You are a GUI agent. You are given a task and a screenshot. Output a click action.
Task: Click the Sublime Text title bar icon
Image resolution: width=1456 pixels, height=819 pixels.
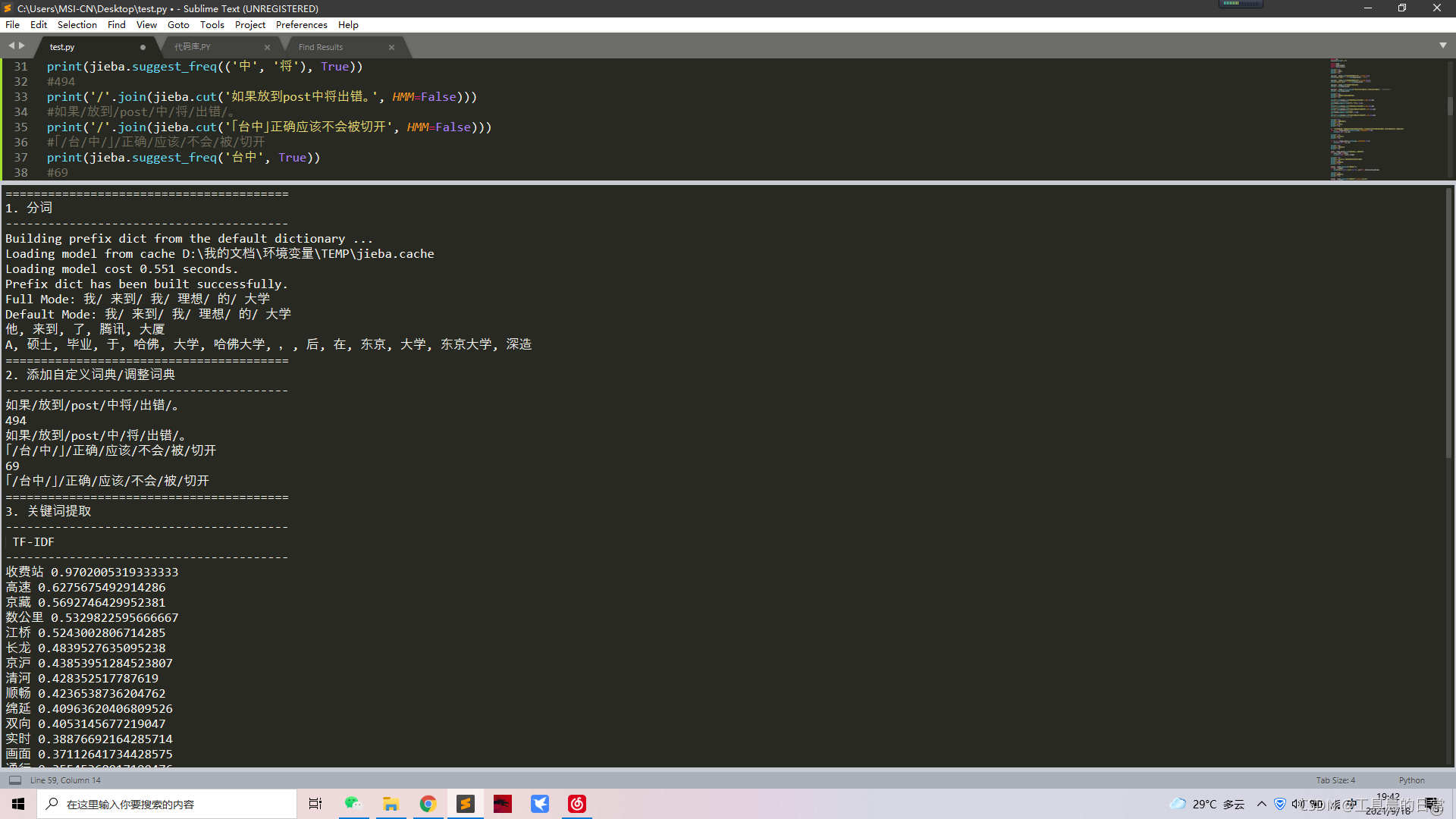click(x=8, y=8)
